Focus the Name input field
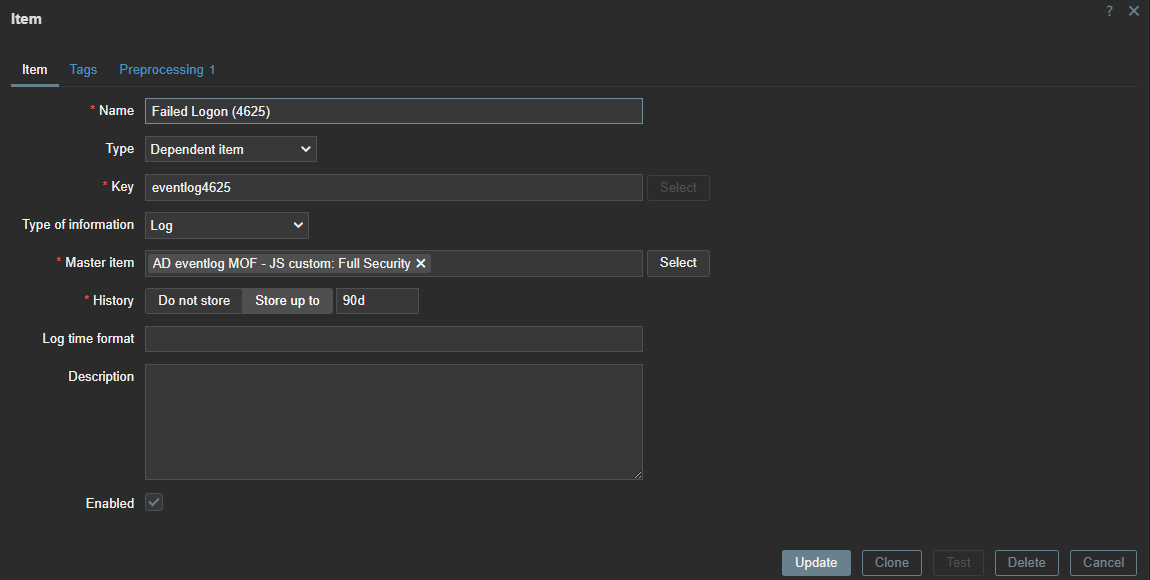This screenshot has height=580, width=1150. tap(394, 111)
